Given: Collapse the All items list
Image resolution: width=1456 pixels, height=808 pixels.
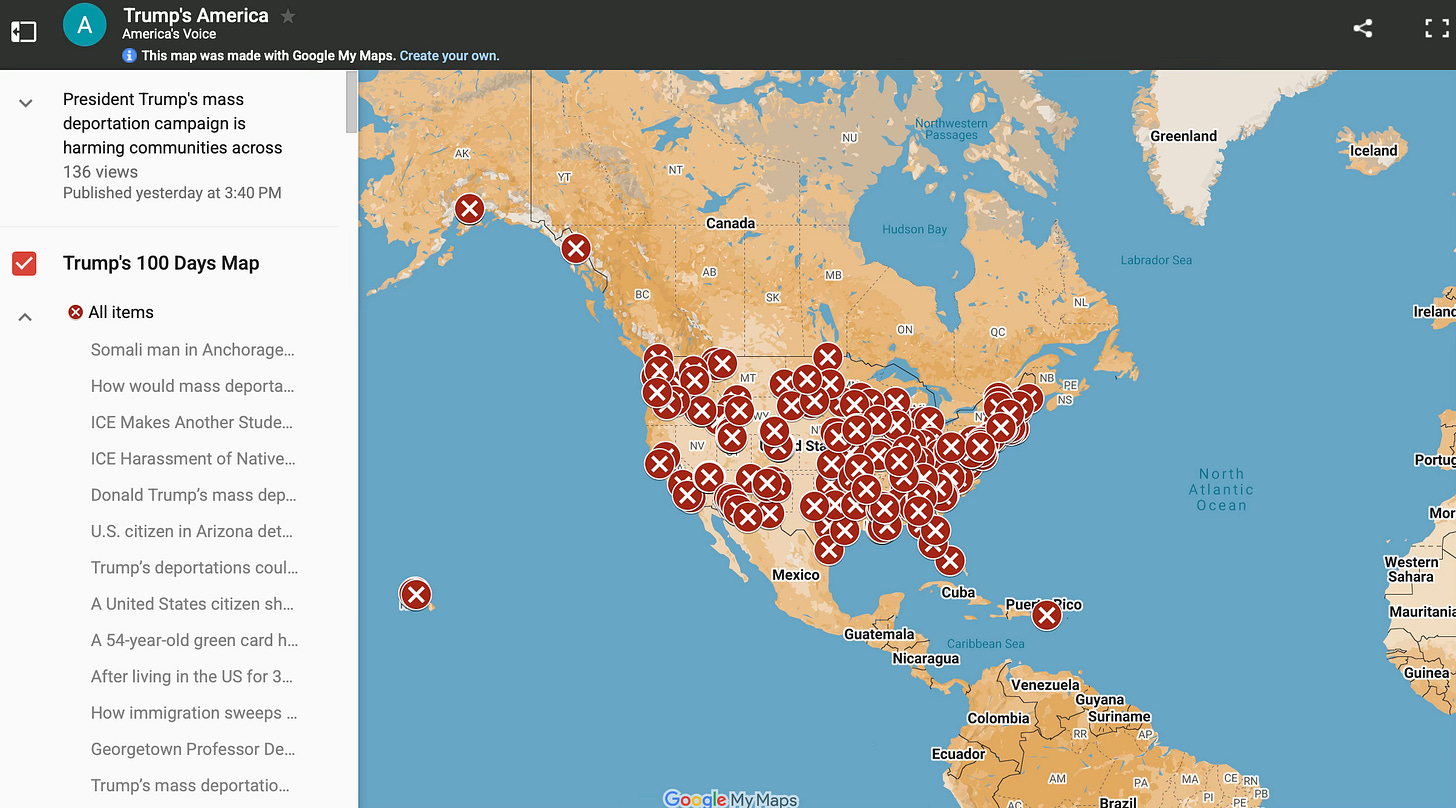Looking at the screenshot, I should click(x=26, y=316).
